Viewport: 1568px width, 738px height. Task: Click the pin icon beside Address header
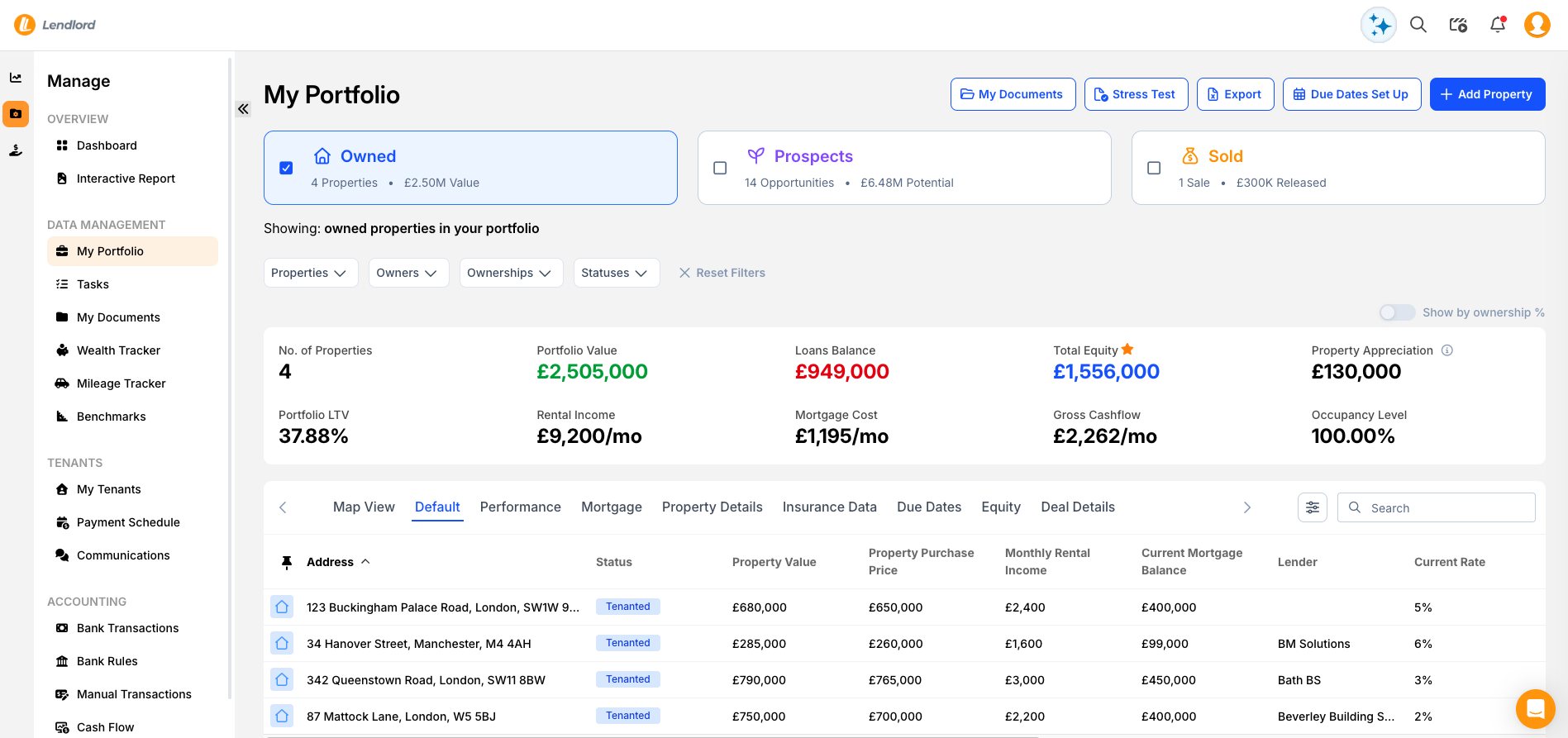point(287,562)
